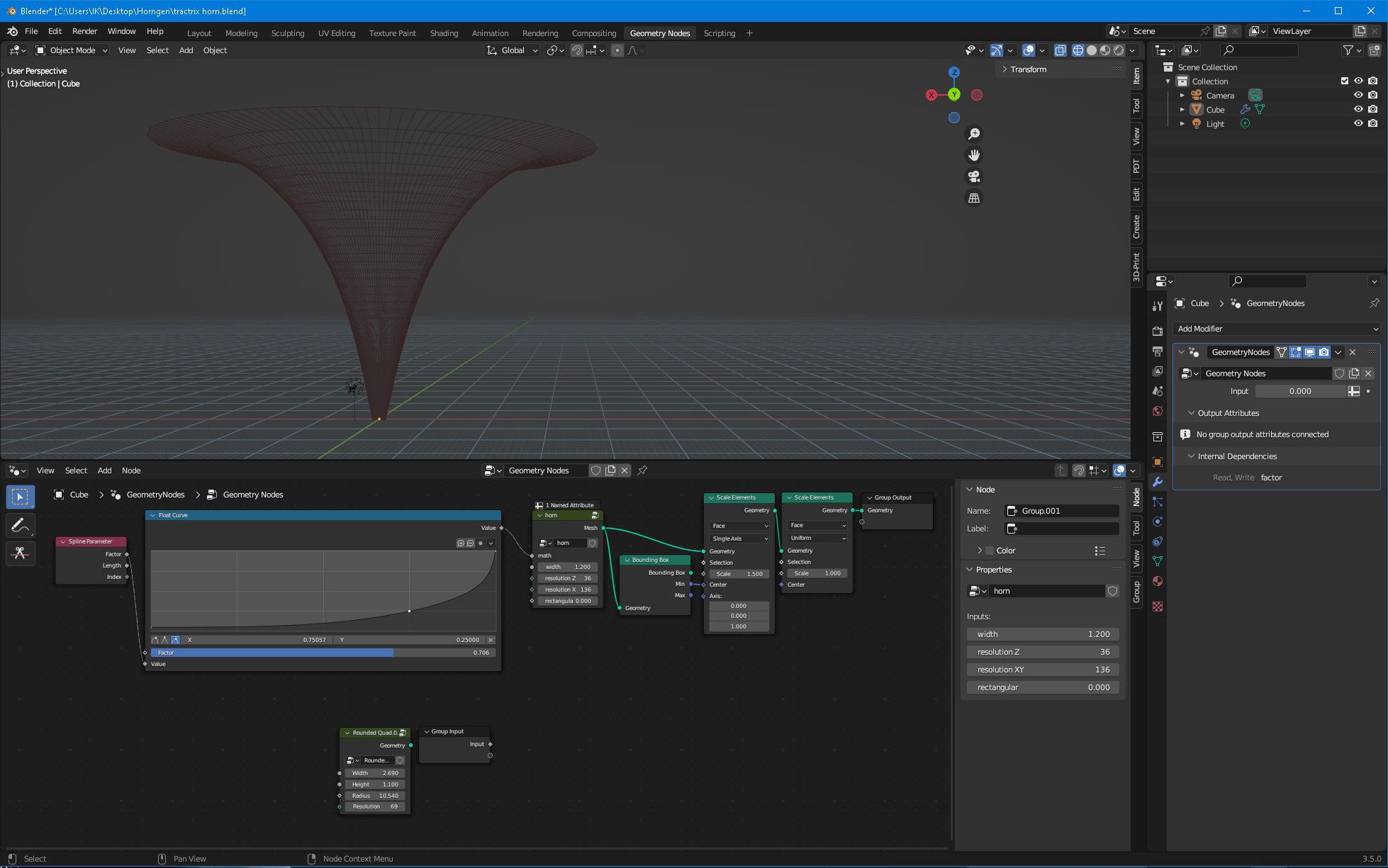This screenshot has height=868, width=1388.
Task: Open Single Axis dropdown in Scale Elements
Action: pyautogui.click(x=739, y=539)
